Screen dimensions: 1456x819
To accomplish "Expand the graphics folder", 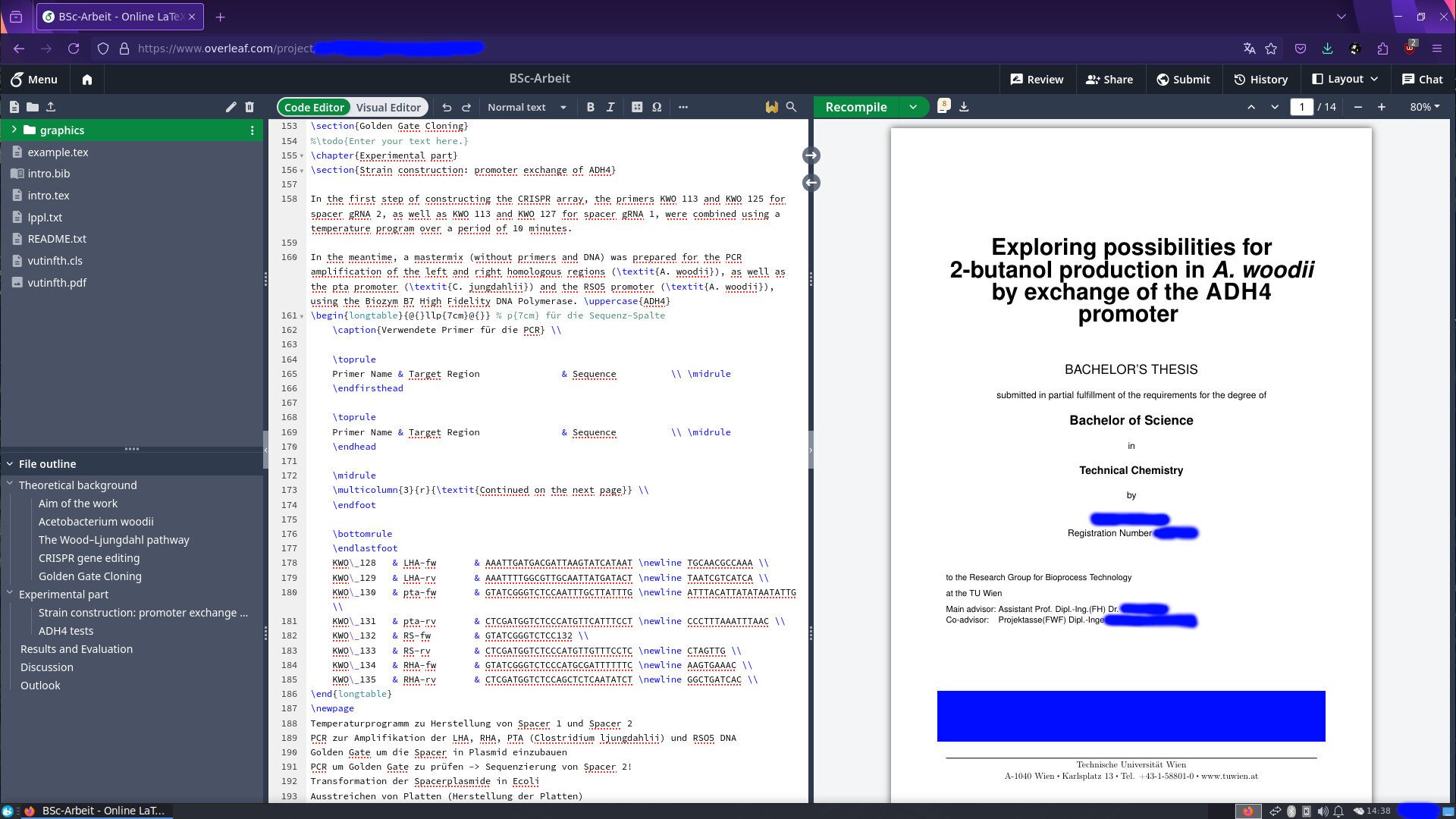I will [14, 130].
